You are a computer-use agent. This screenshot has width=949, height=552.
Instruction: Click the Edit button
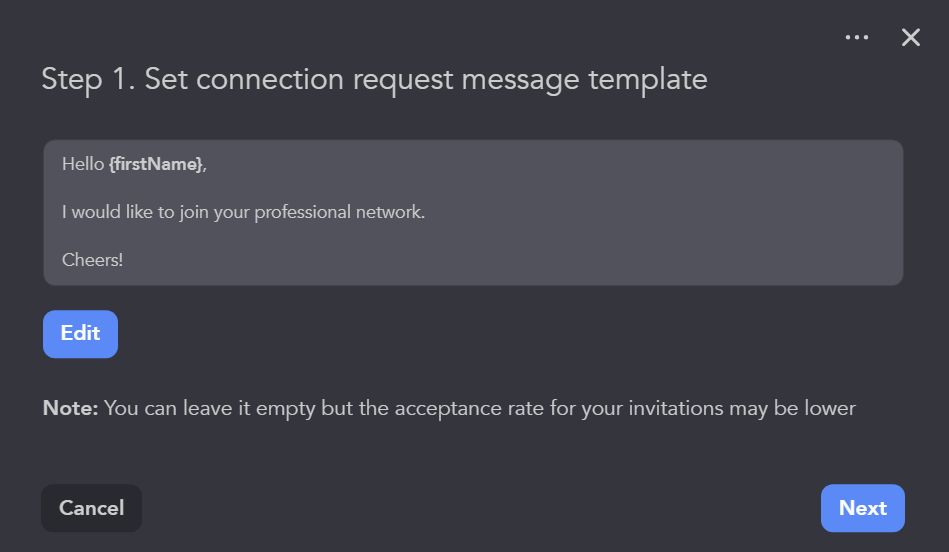(80, 334)
